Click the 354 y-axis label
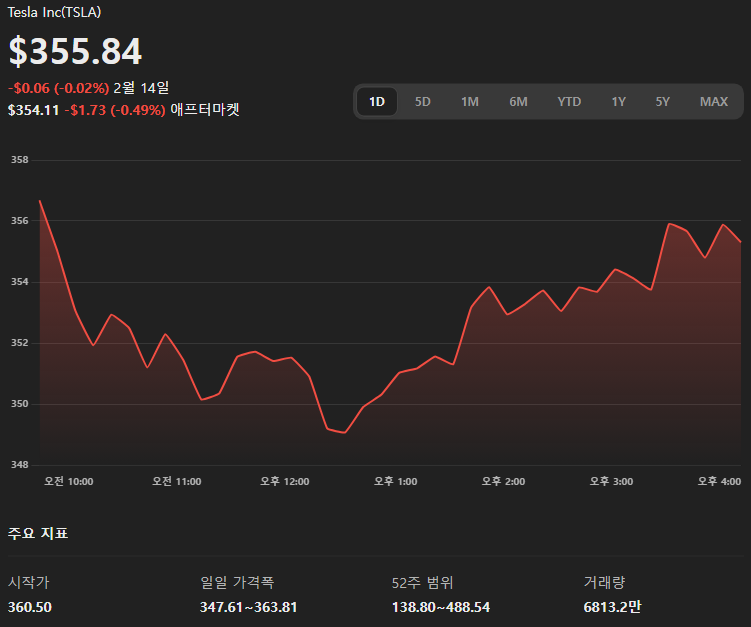 pyautogui.click(x=20, y=282)
